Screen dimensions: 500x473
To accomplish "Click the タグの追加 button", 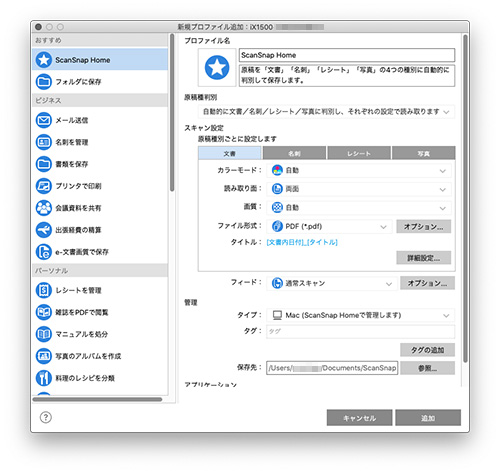I will [x=427, y=350].
